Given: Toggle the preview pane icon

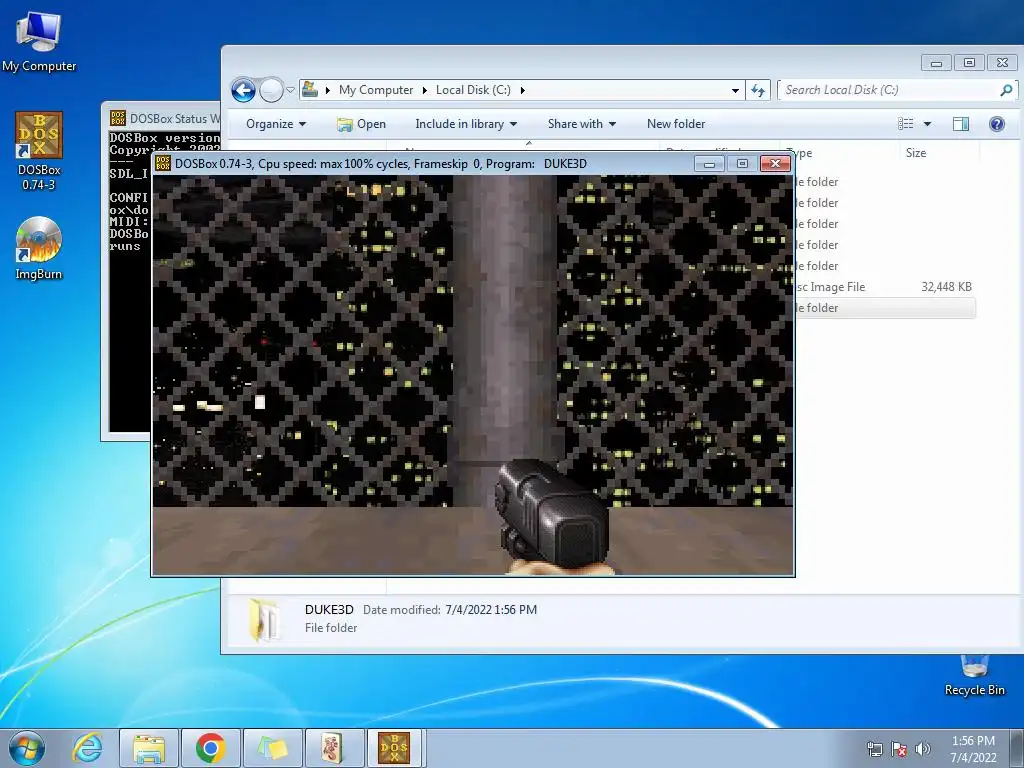Looking at the screenshot, I should pyautogui.click(x=961, y=124).
